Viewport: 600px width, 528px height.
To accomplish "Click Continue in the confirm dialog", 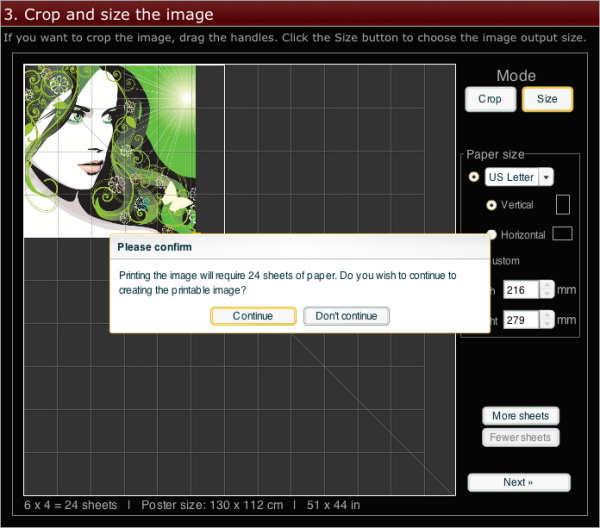I will pos(253,316).
